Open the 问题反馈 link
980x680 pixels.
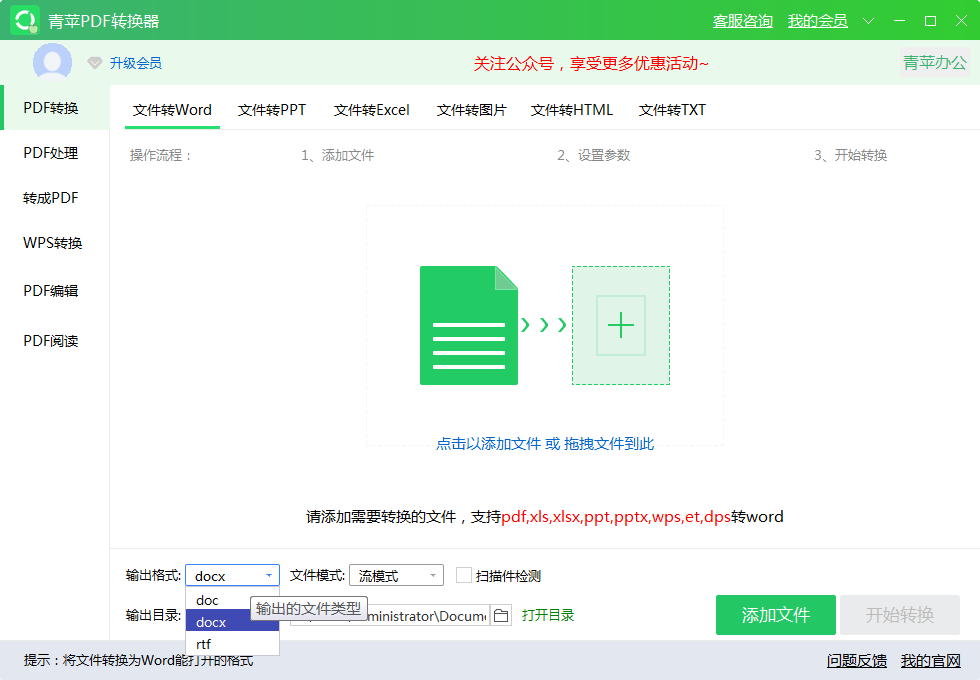coord(857,661)
